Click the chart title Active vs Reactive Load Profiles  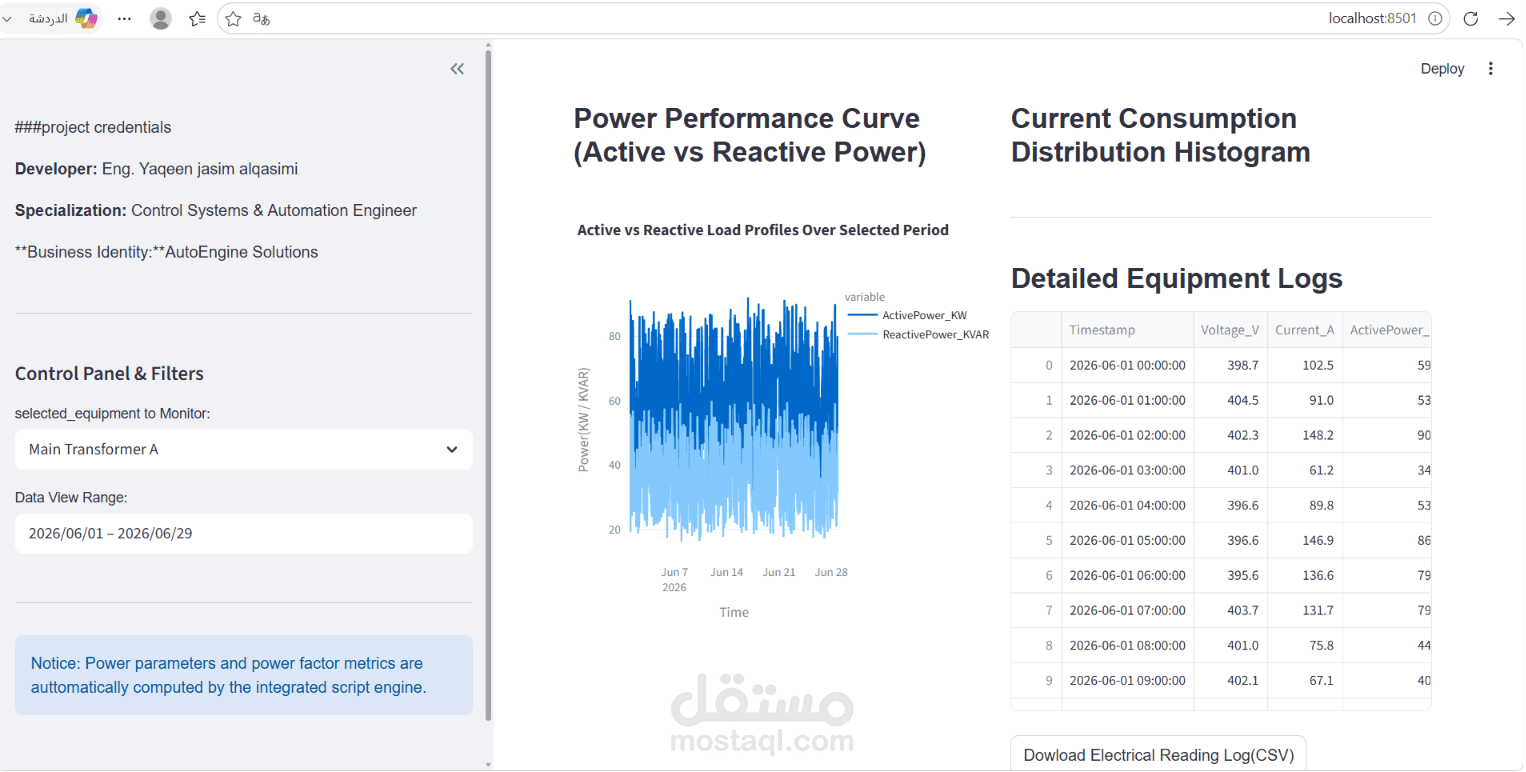[x=763, y=230]
